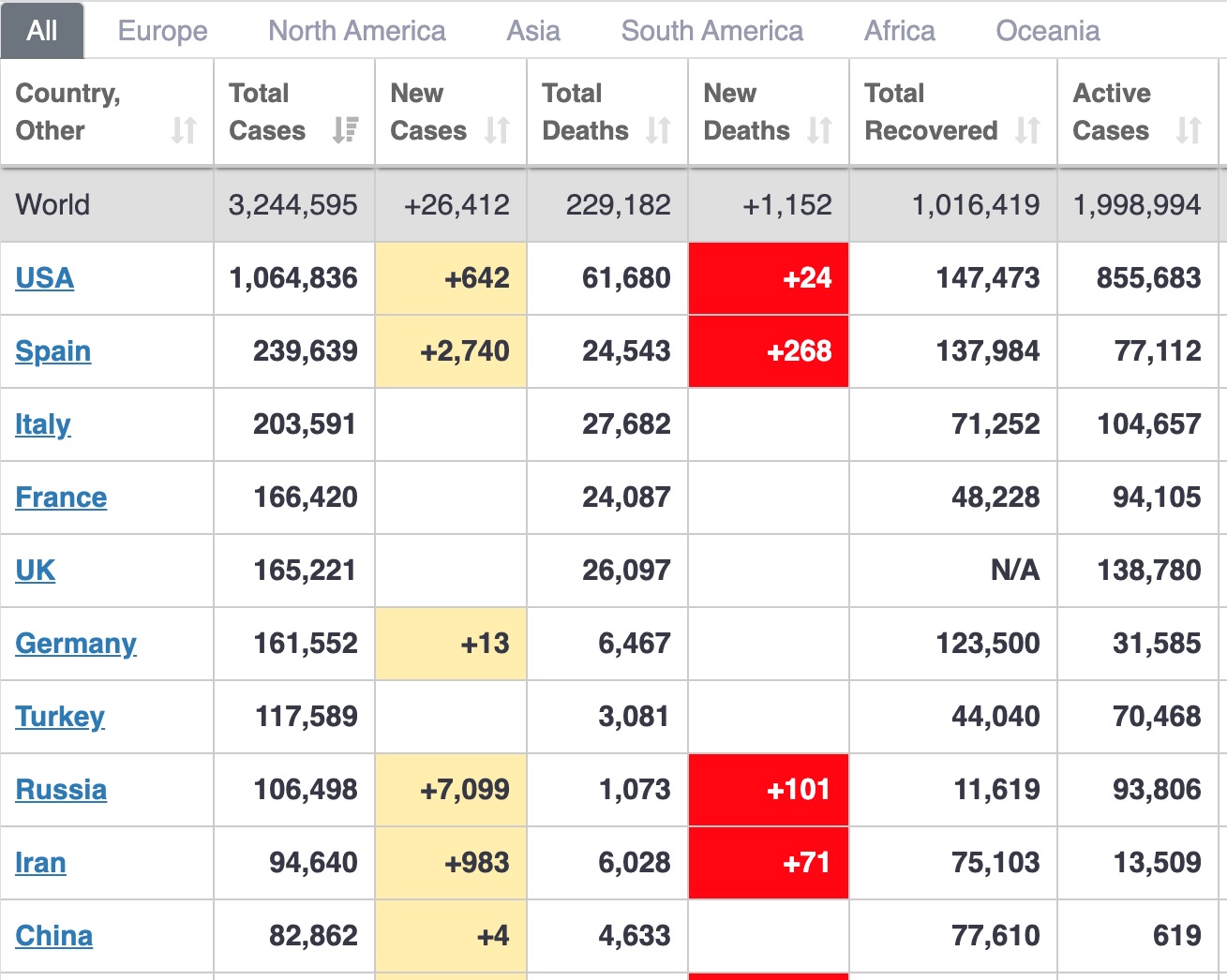The height and width of the screenshot is (980, 1227).
Task: Select World total cases 3,244,595
Action: [293, 205]
